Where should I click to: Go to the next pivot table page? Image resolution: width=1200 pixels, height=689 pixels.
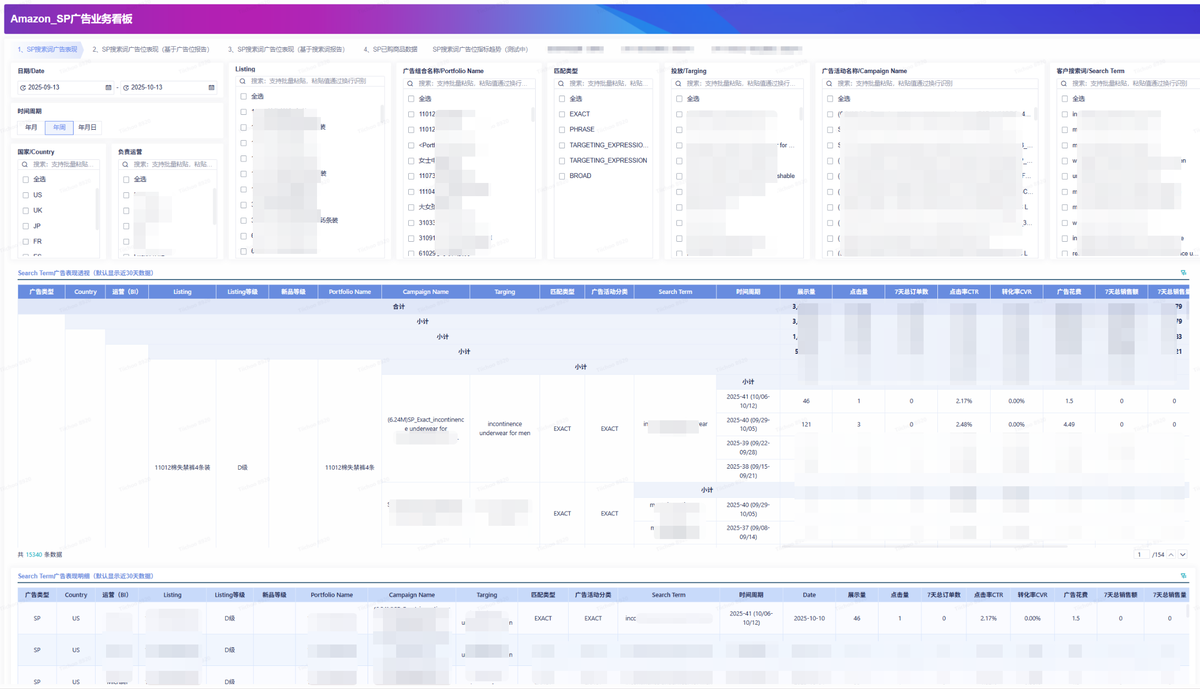coord(1183,554)
